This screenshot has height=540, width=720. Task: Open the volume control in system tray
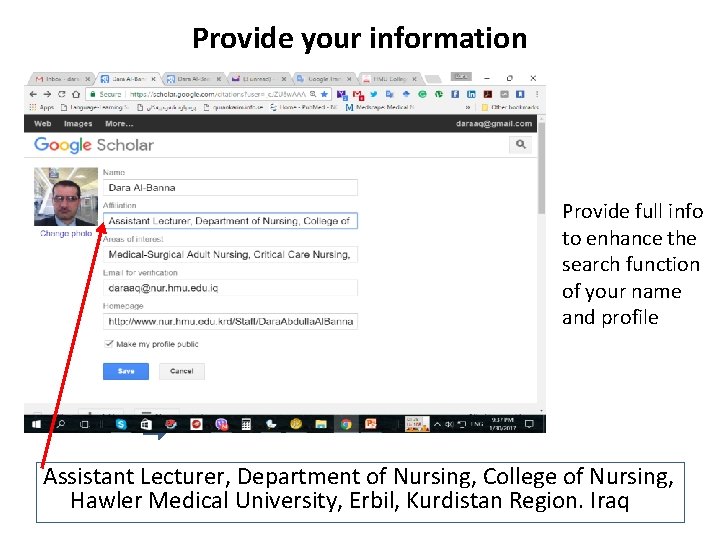click(449, 424)
